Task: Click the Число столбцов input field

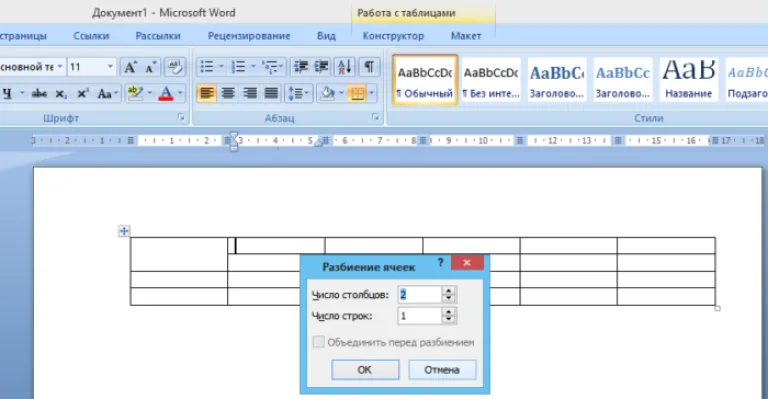Action: [420, 294]
